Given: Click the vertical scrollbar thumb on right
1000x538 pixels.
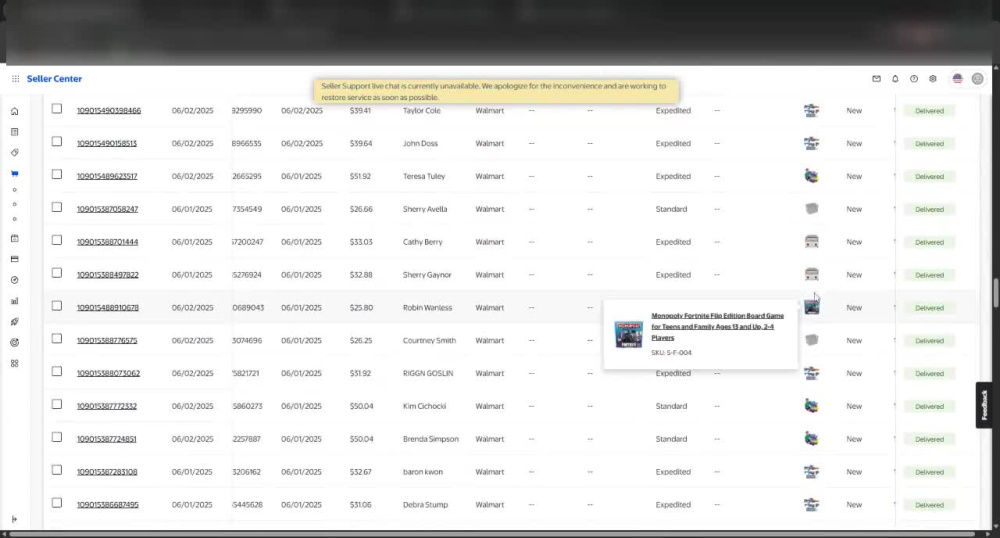Looking at the screenshot, I should (x=996, y=293).
